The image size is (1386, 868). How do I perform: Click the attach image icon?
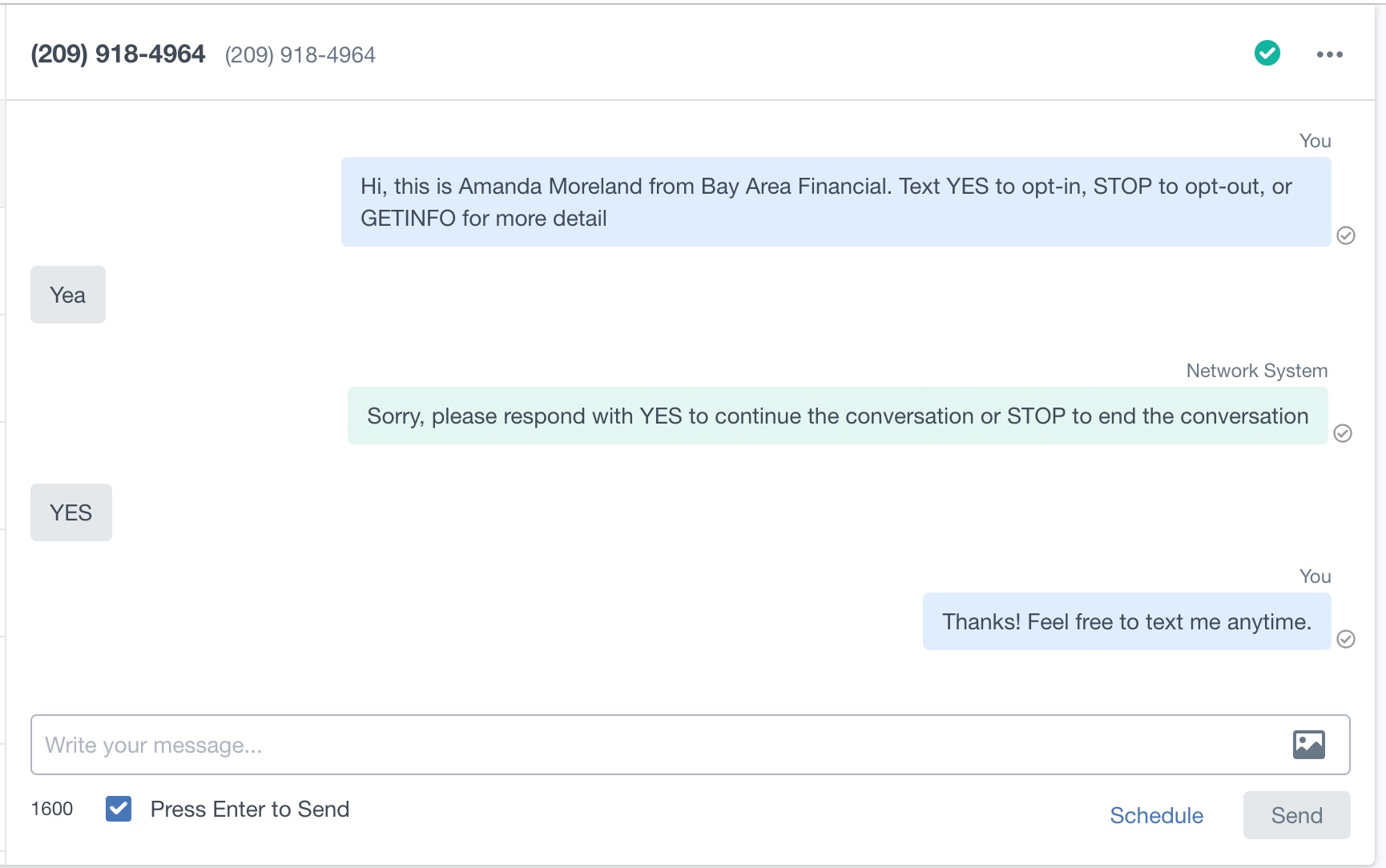coord(1308,745)
